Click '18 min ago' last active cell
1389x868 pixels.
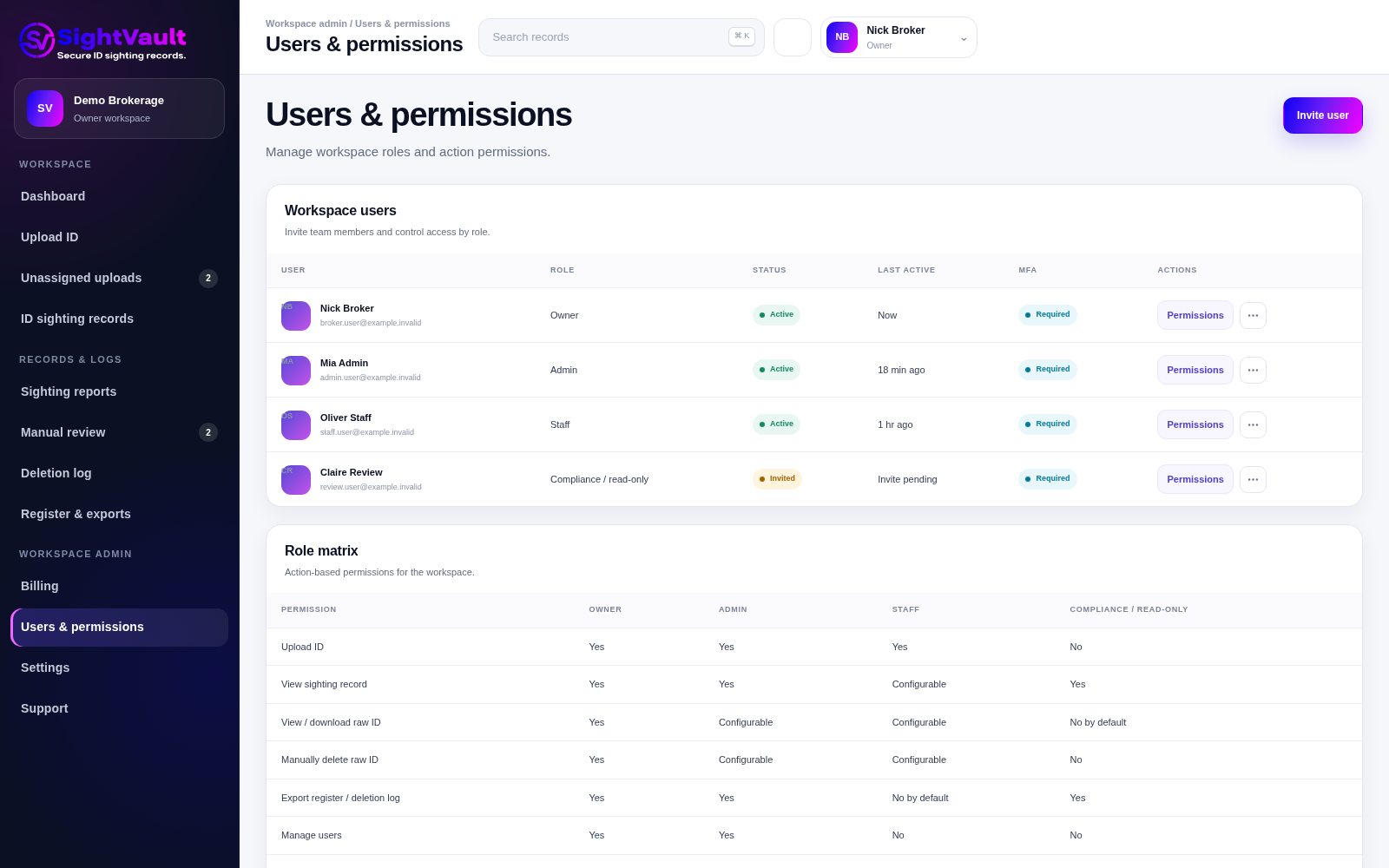(x=901, y=370)
